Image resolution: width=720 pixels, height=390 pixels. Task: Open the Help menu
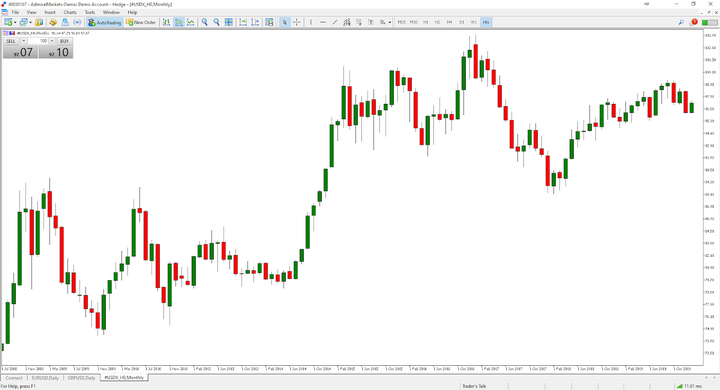click(132, 12)
